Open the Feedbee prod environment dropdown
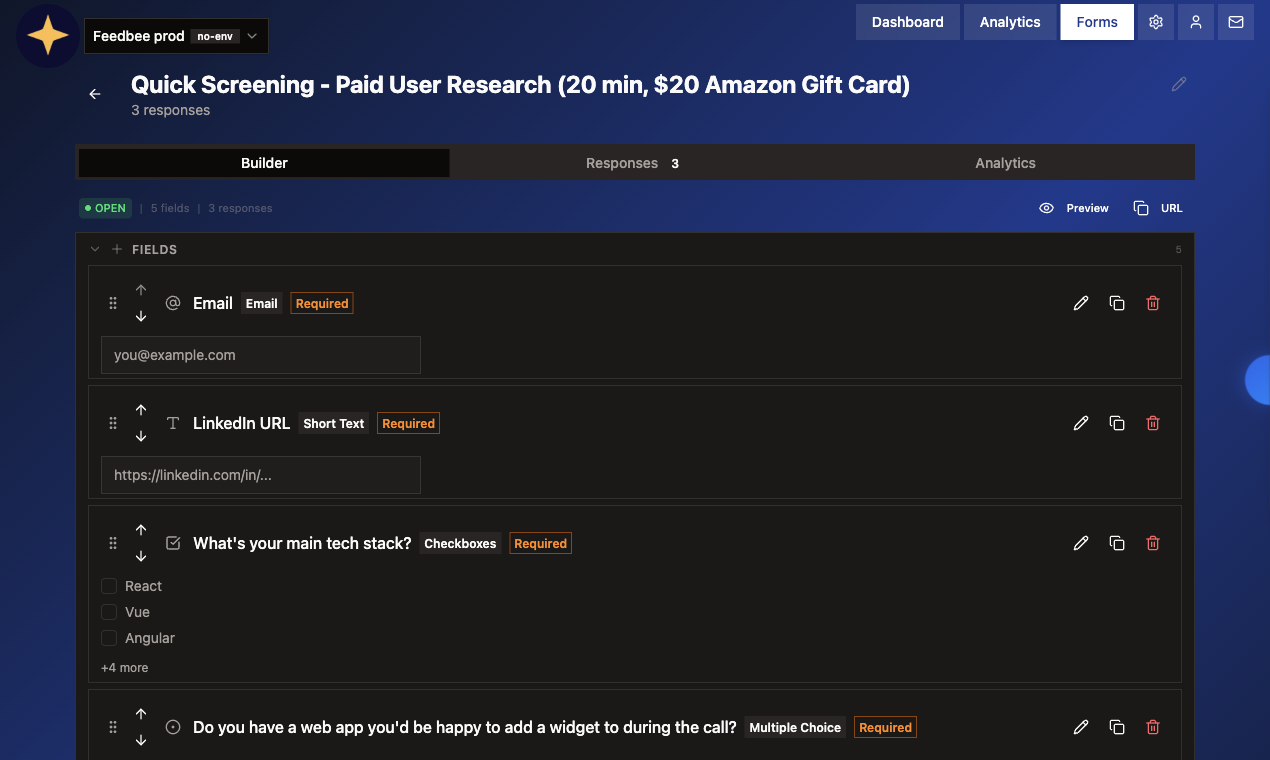 tap(176, 36)
